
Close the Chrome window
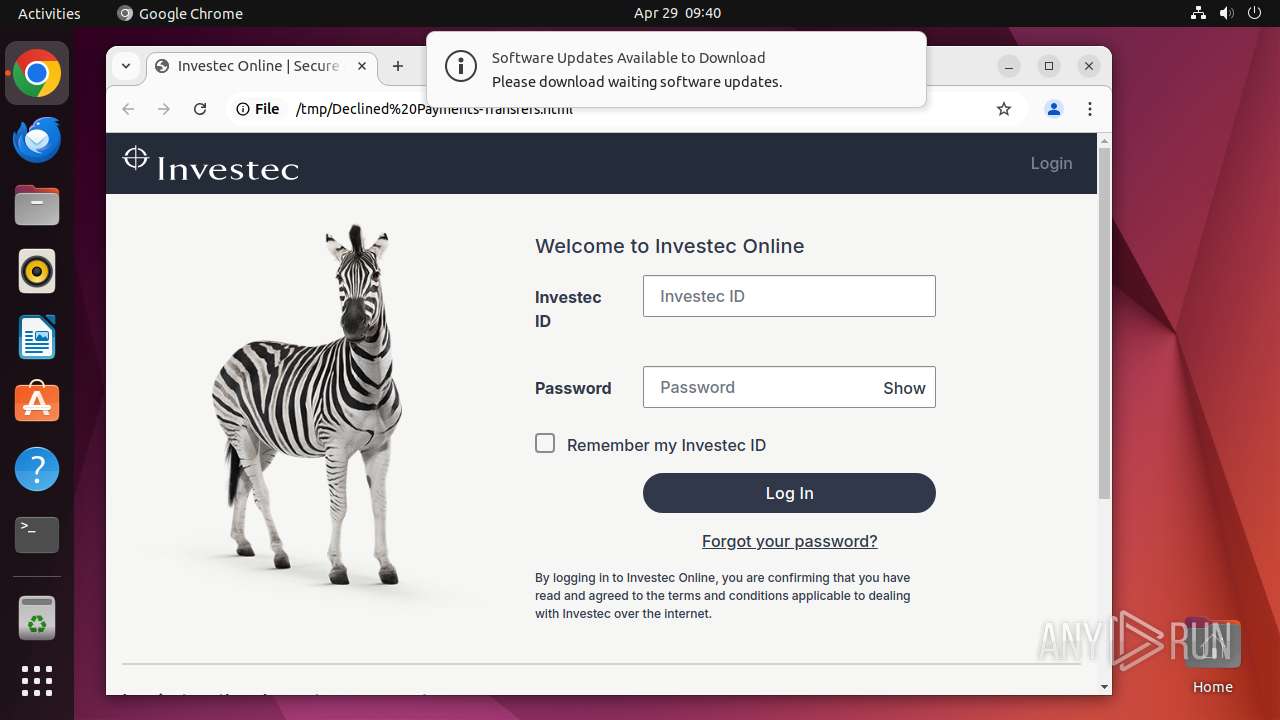pyautogui.click(x=1089, y=66)
